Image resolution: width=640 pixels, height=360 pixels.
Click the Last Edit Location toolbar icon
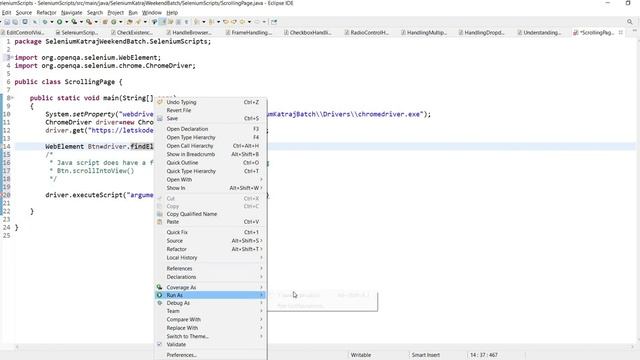pyautogui.click(x=226, y=22)
